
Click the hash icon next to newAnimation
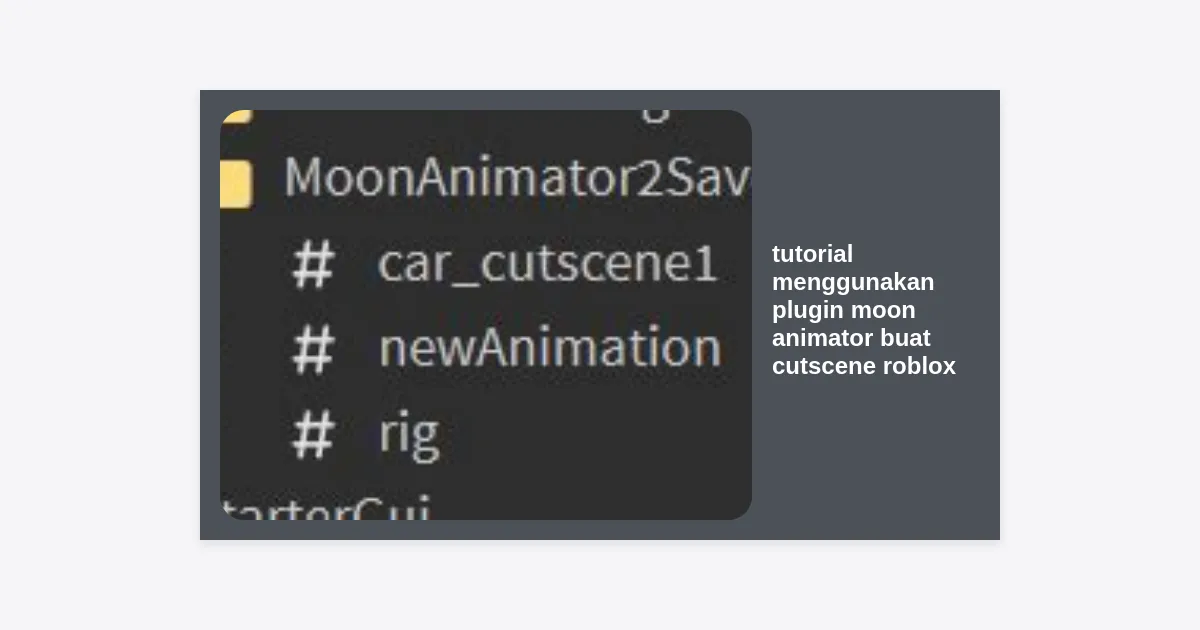pos(312,349)
